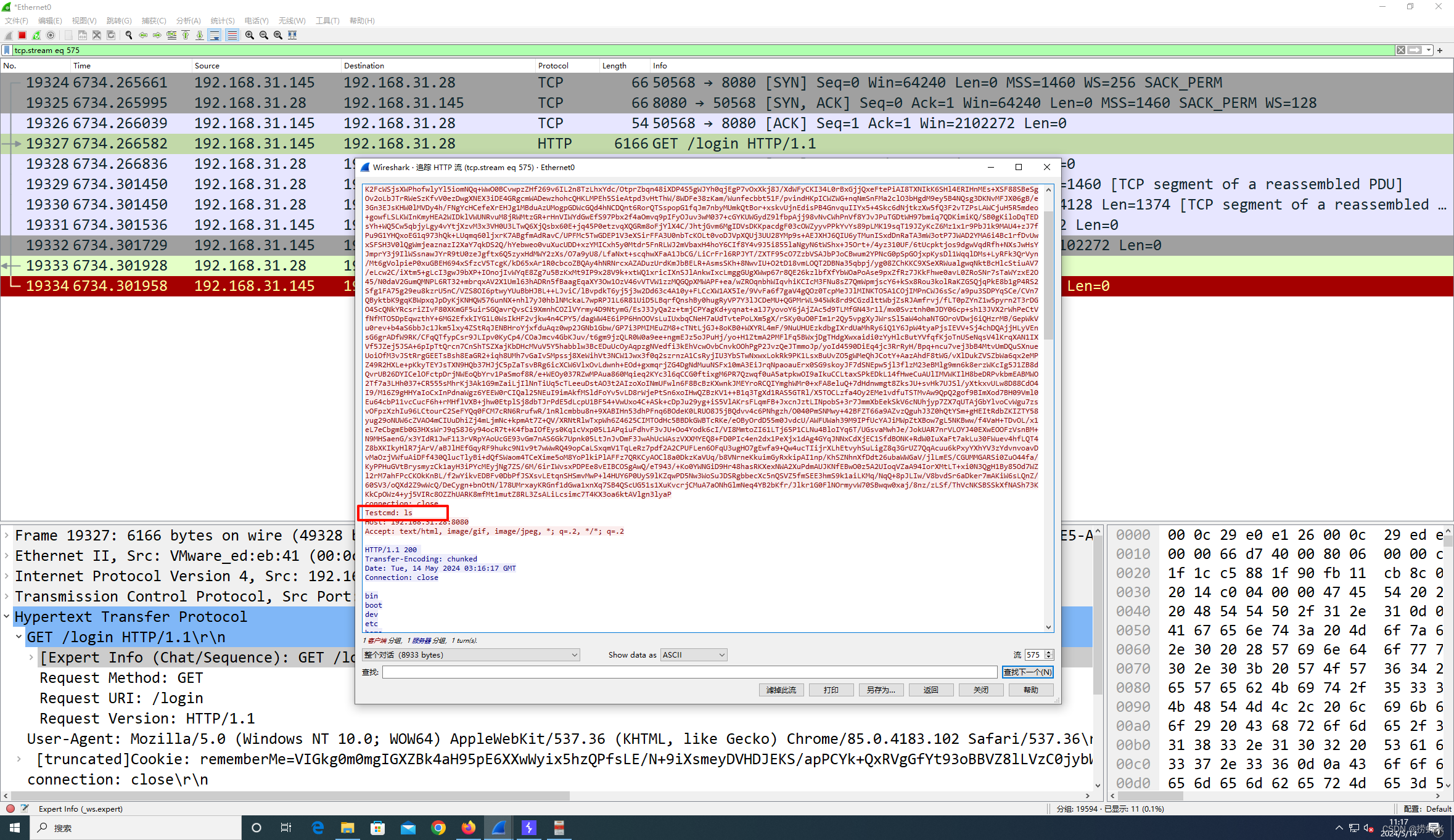Toggle auto-scroll during live capture
Screen dimensions: 1454x840
[x=214, y=35]
